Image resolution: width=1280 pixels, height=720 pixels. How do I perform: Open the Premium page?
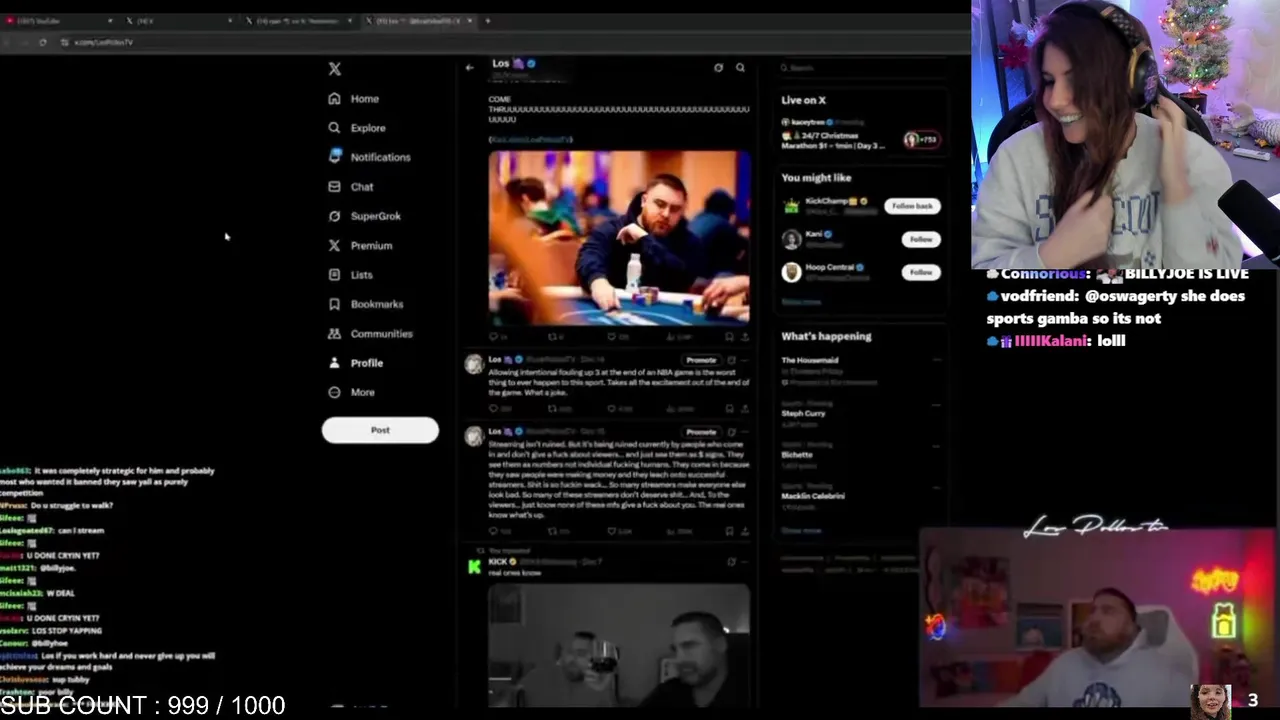point(360,245)
